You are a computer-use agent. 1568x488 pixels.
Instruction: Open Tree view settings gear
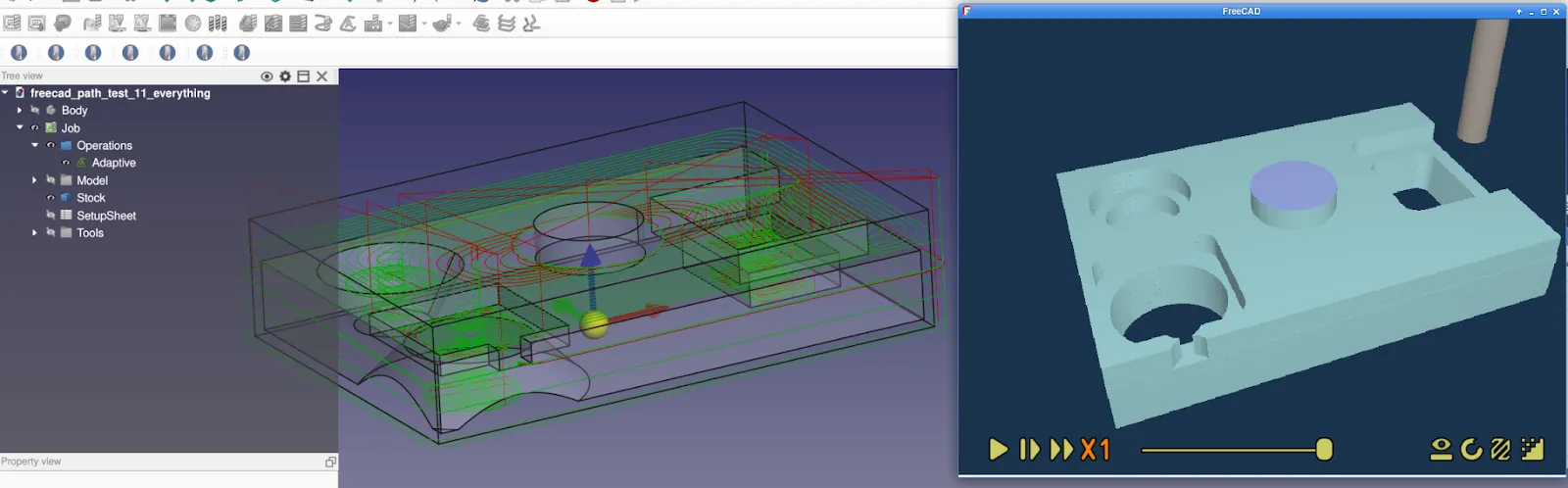pyautogui.click(x=285, y=76)
